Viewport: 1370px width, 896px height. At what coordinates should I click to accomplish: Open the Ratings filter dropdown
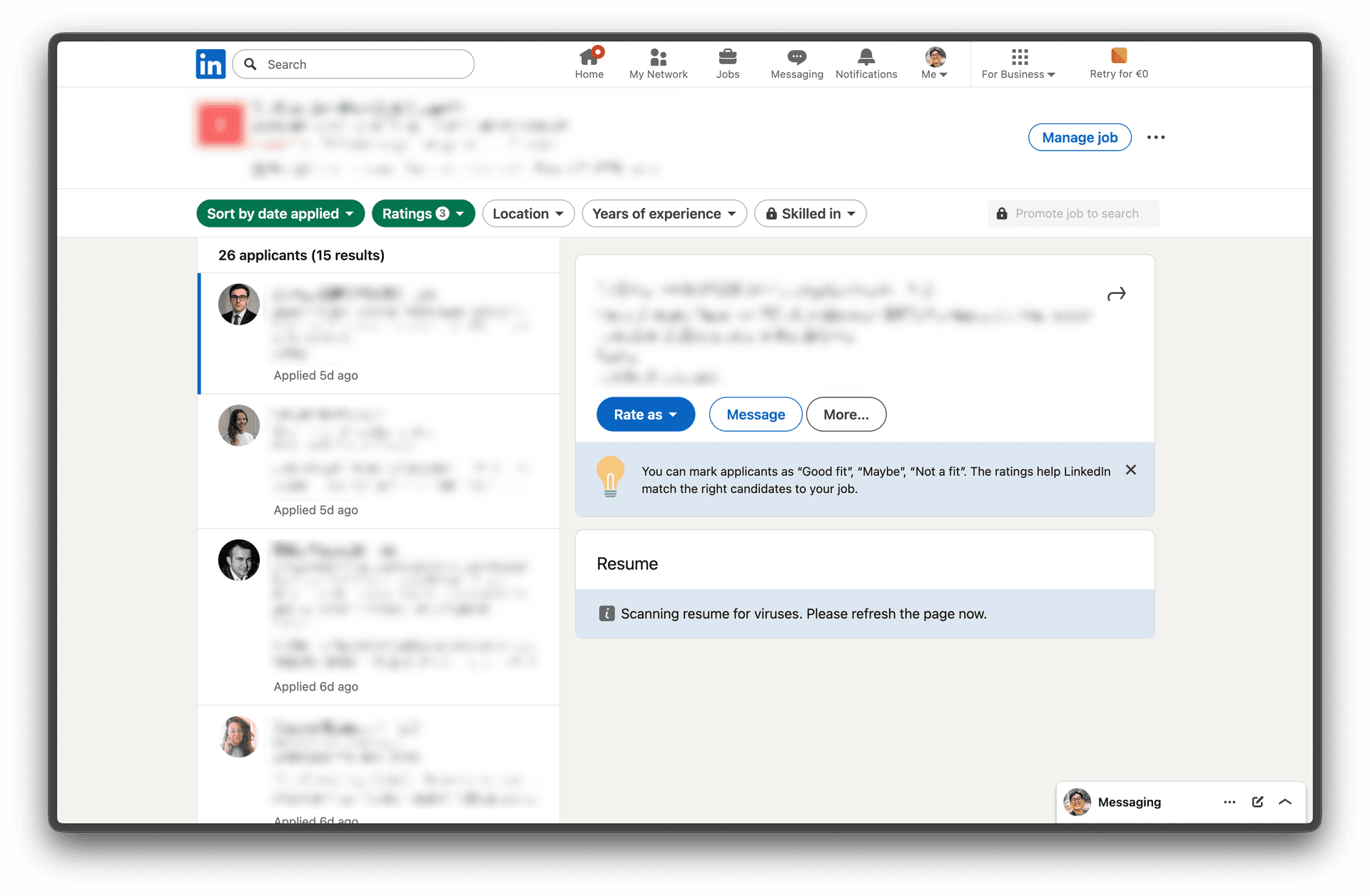click(423, 213)
